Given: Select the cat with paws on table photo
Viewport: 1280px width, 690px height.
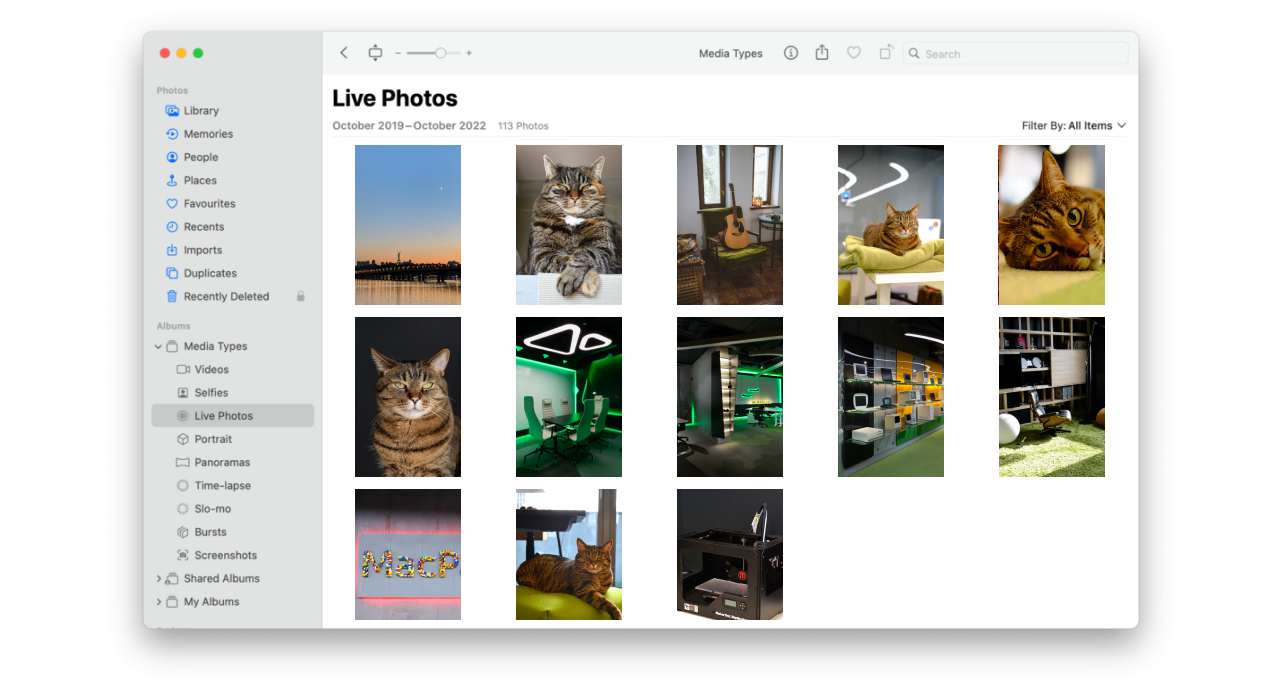Looking at the screenshot, I should (569, 225).
